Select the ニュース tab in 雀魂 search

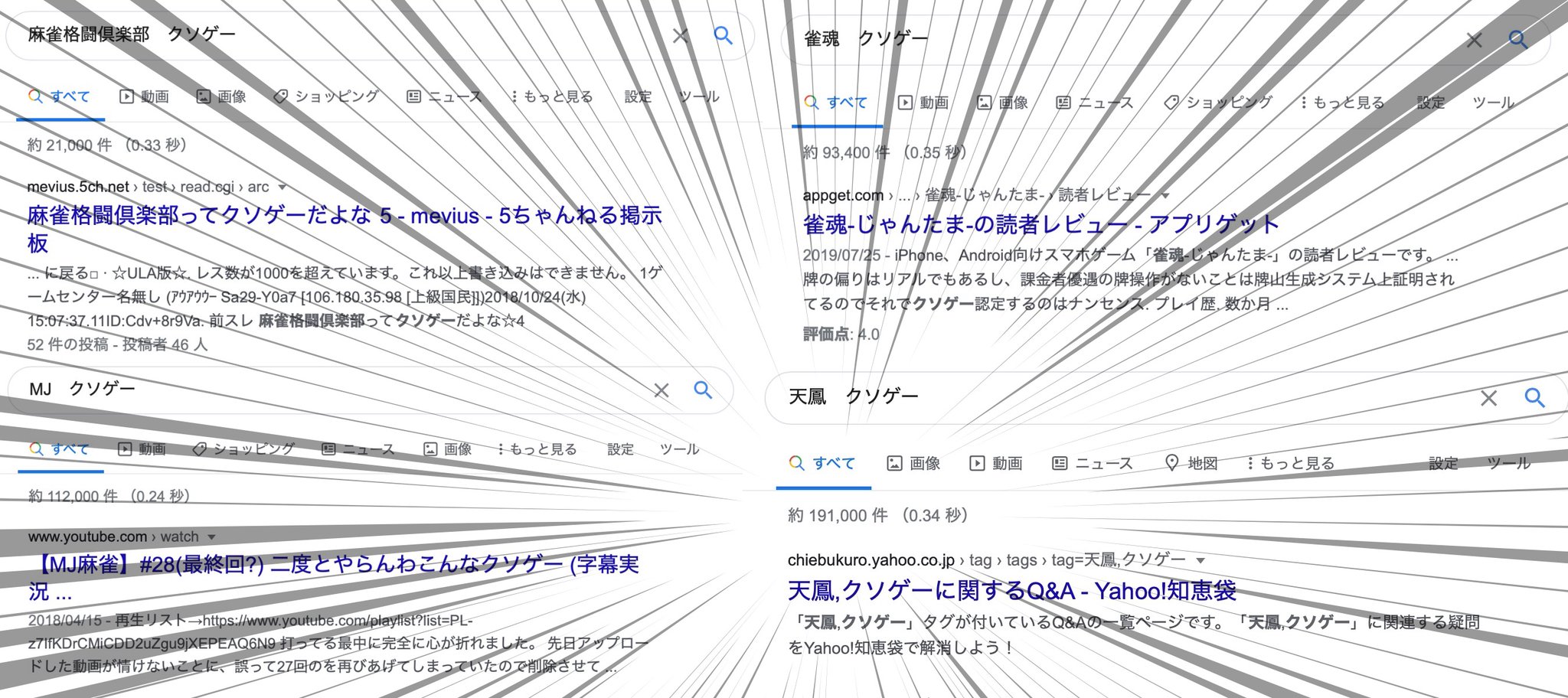pos(1095,103)
